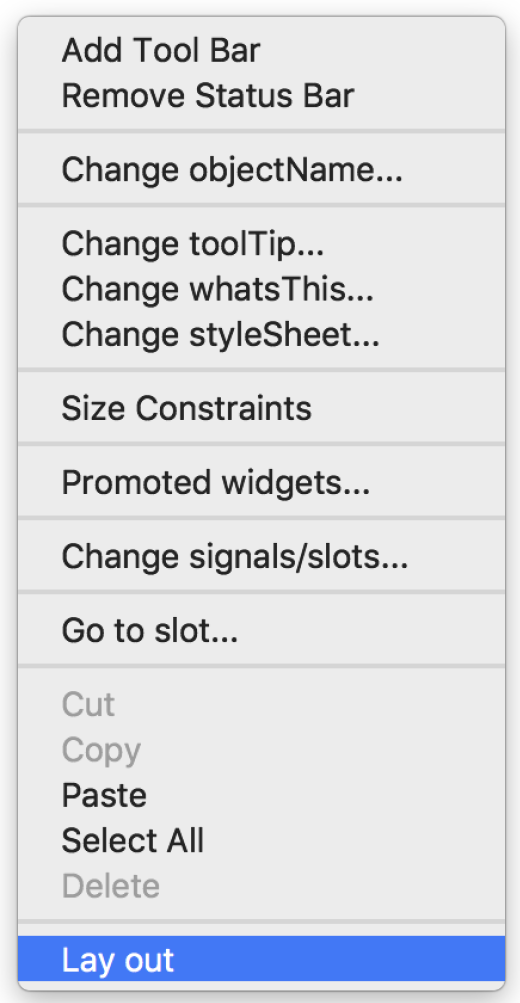Select Change whatsThis... entry
Screen dimensions: 520x1003
pyautogui.click(x=261, y=290)
